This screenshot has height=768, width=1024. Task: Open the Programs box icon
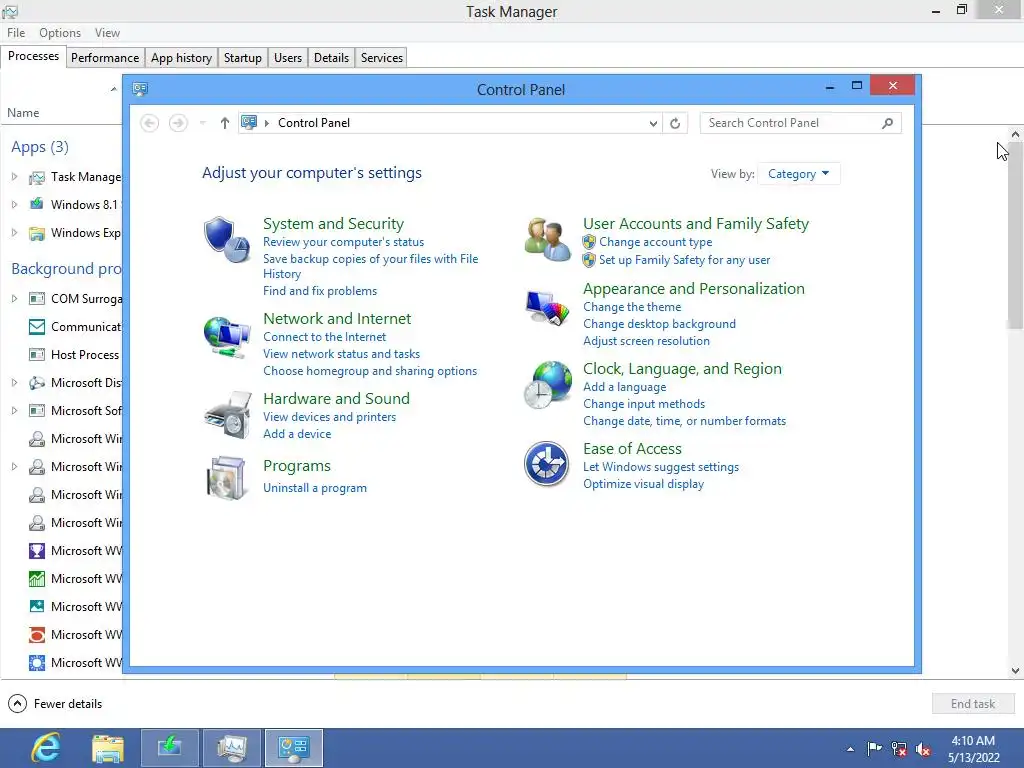pos(227,478)
